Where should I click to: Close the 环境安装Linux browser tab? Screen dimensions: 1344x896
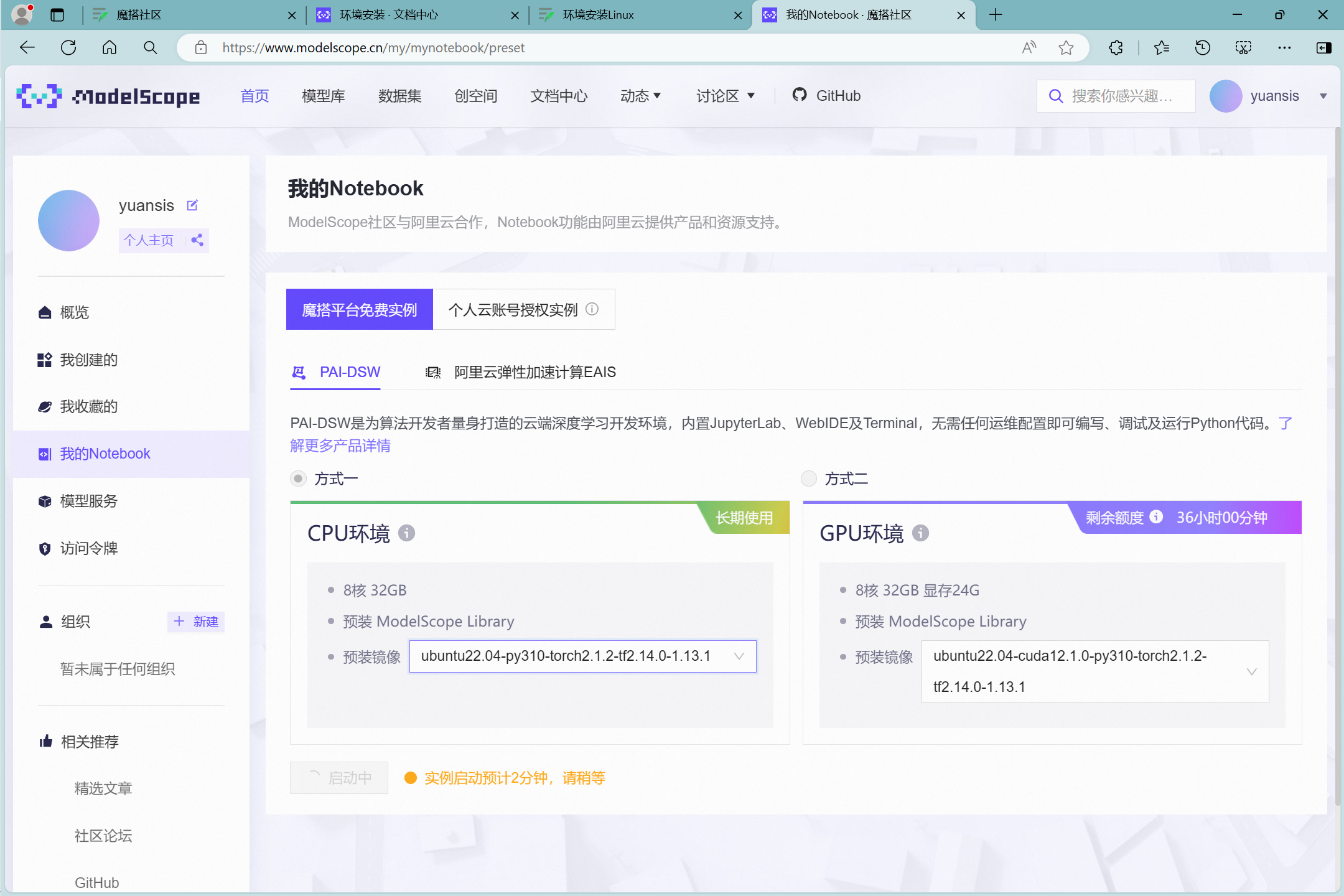pyautogui.click(x=738, y=15)
